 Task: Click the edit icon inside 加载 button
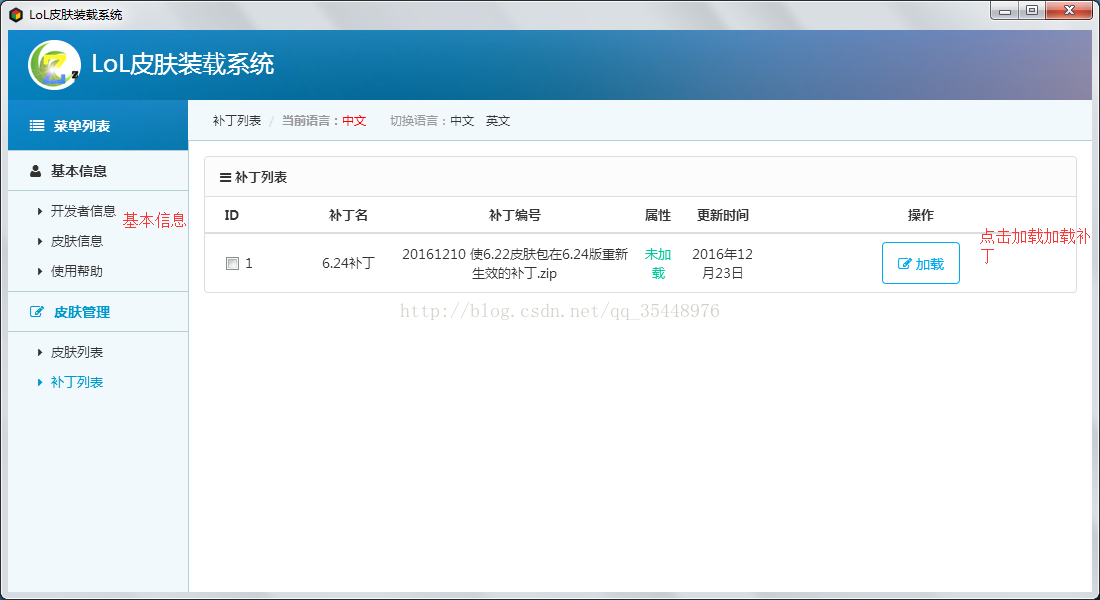[x=904, y=264]
